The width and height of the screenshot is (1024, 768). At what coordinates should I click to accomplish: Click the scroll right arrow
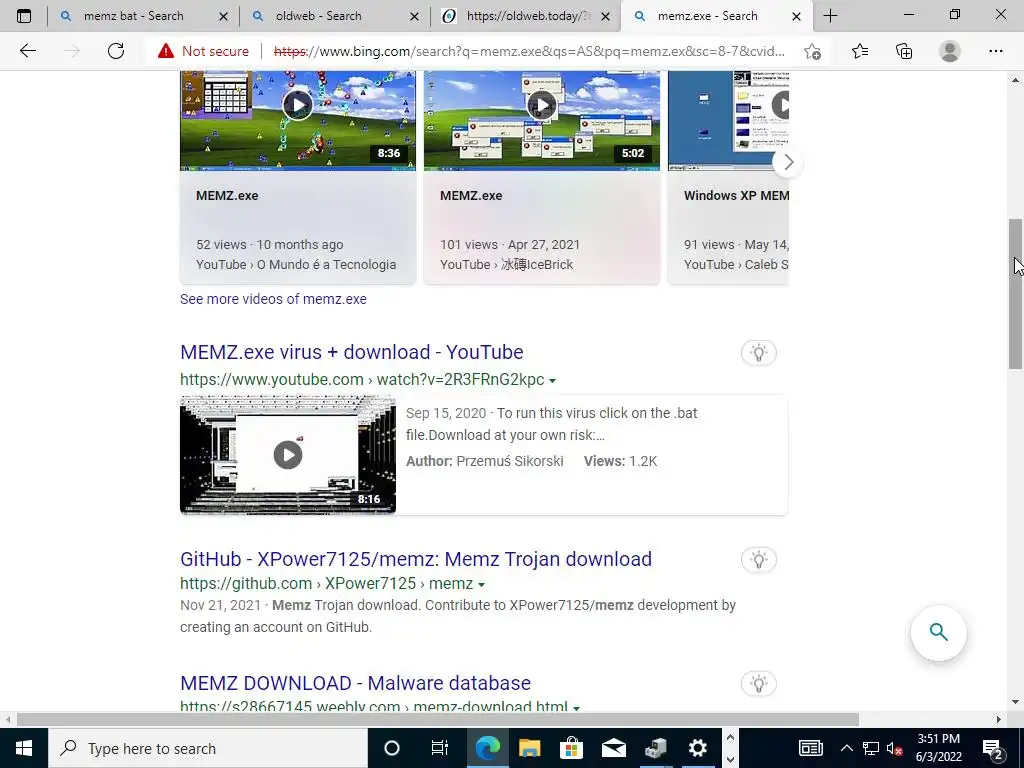click(999, 720)
